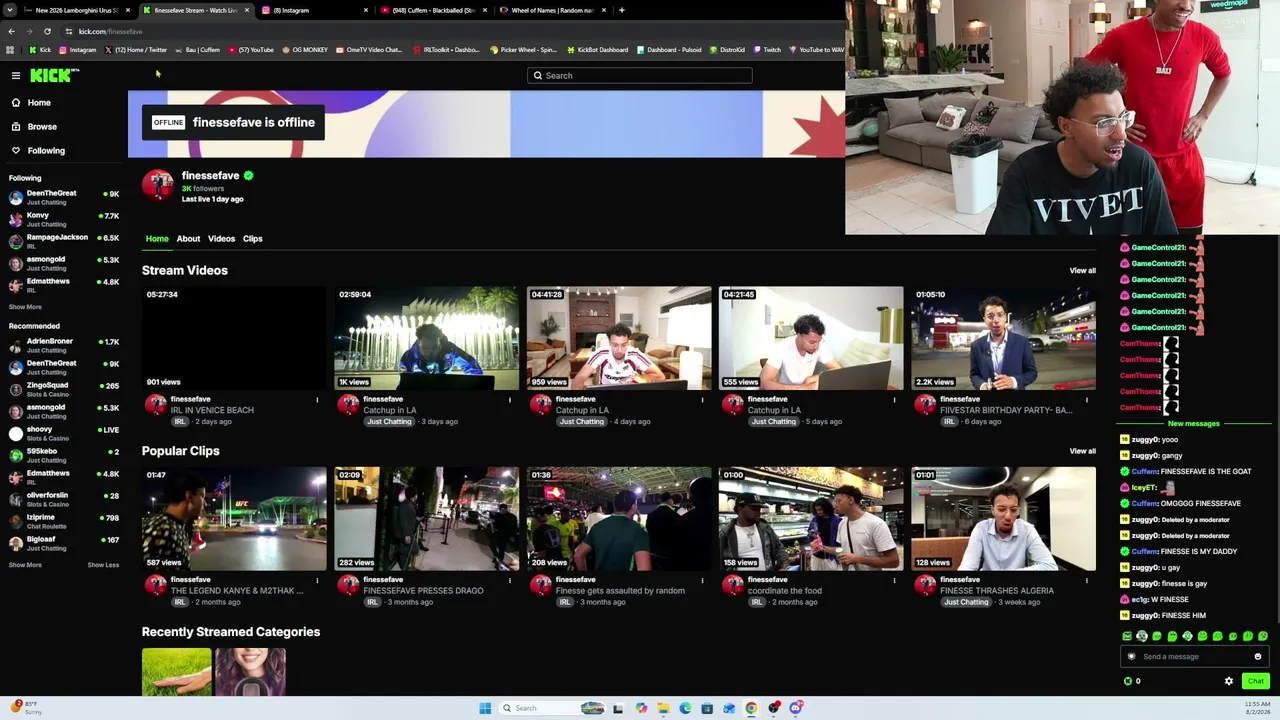Open Windows taskbar search box
This screenshot has height=720, width=1280.
pos(552,708)
